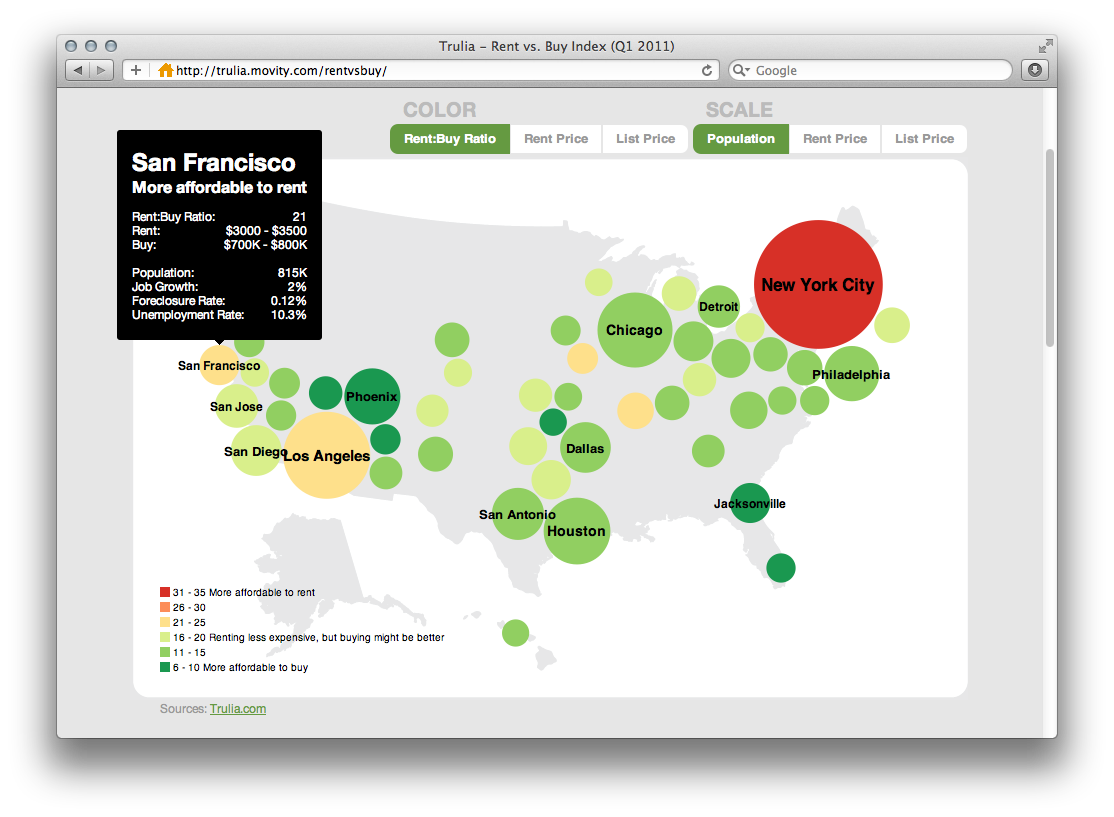The width and height of the screenshot is (1114, 817).
Task: Click the red 31-35 legend swatch
Action: (166, 591)
